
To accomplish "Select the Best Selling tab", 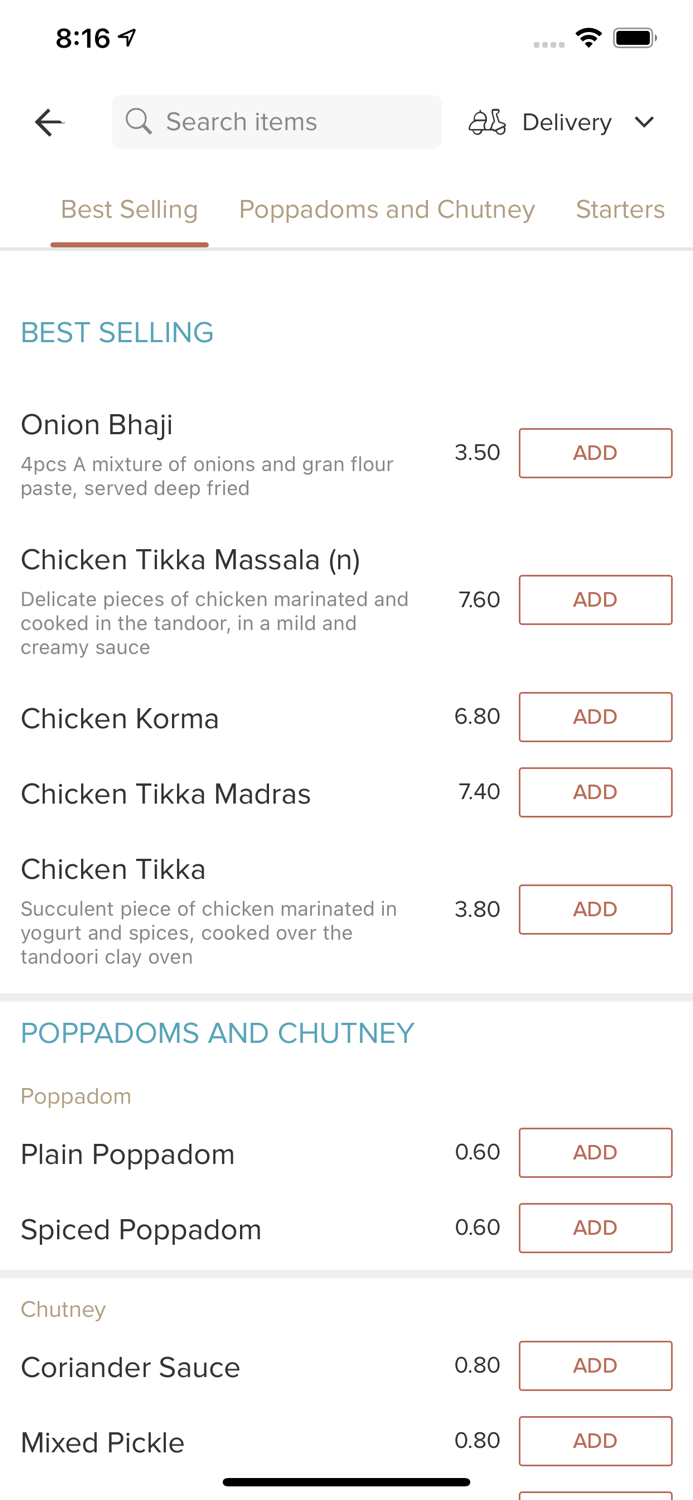I will pyautogui.click(x=129, y=209).
